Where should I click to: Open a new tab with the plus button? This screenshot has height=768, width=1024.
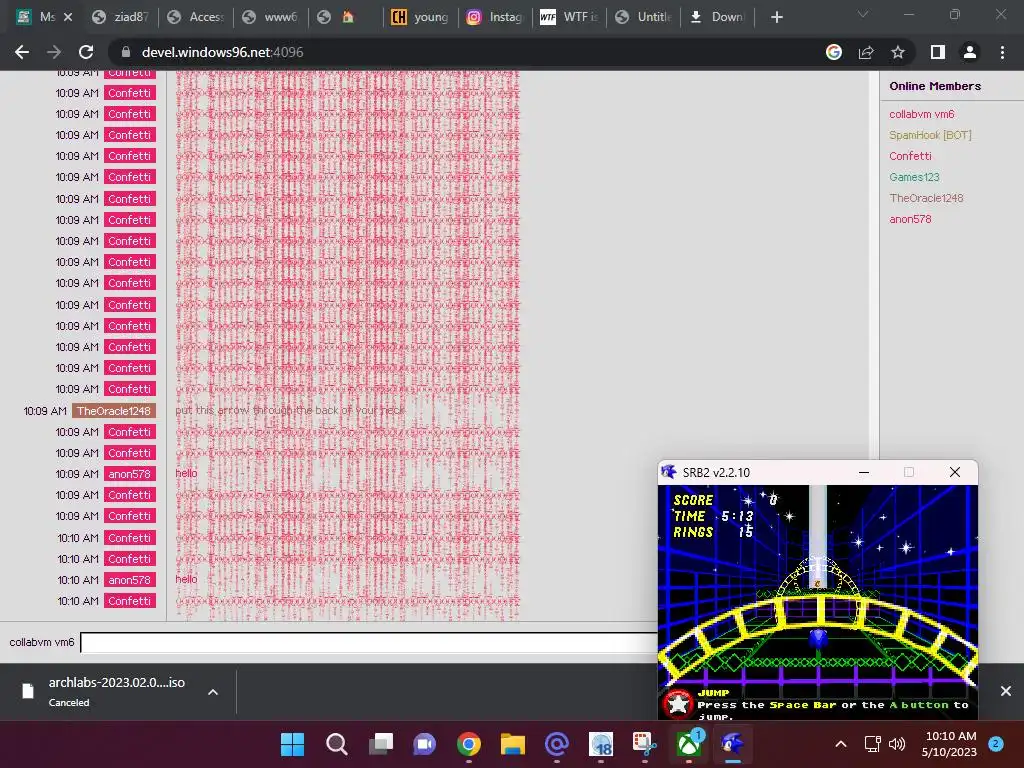point(776,17)
